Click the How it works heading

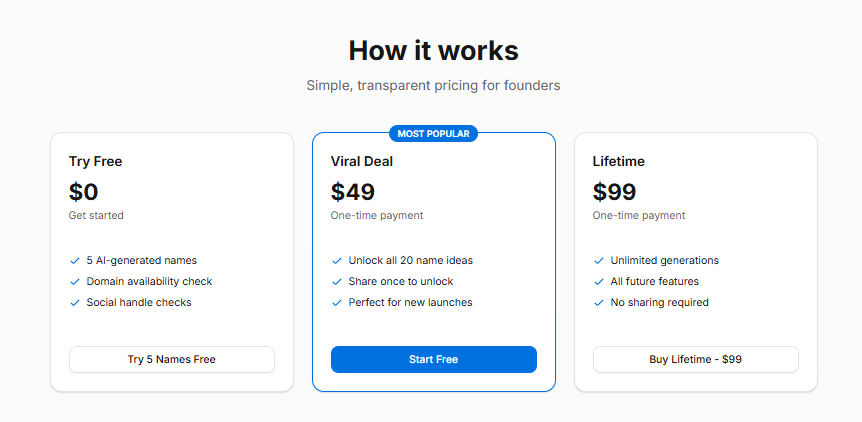click(433, 51)
